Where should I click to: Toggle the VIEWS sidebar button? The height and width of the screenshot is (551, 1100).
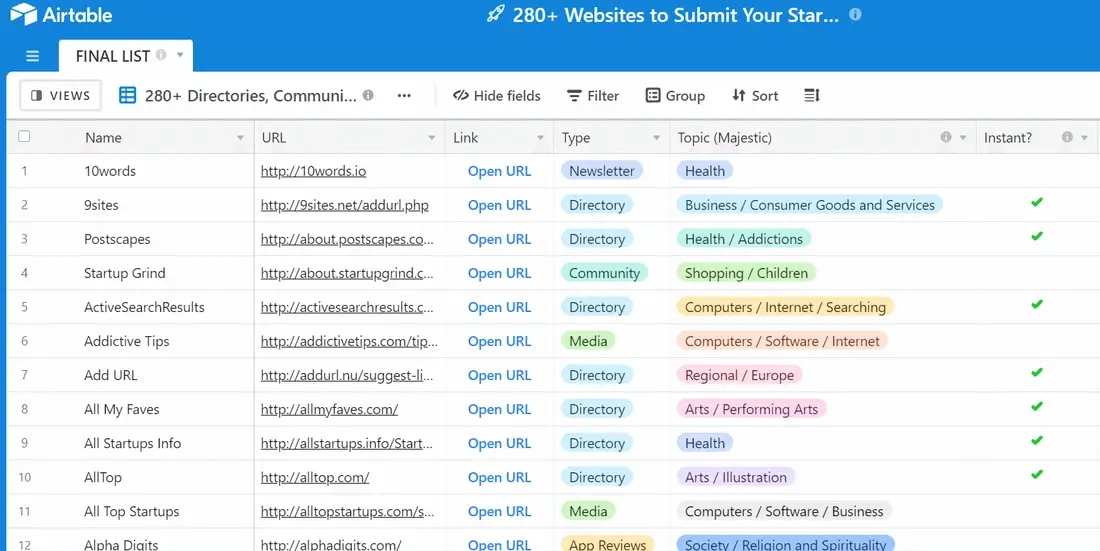tap(61, 95)
